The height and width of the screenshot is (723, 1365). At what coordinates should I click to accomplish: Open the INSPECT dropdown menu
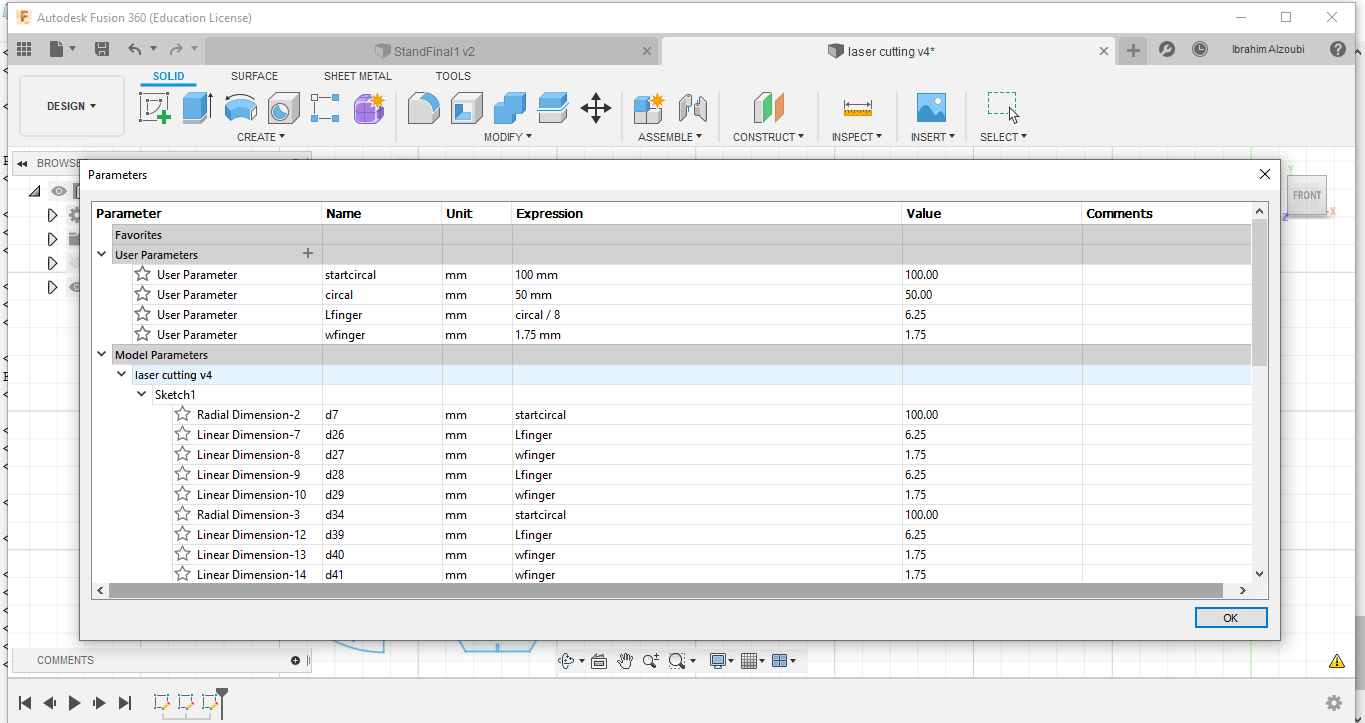[x=857, y=137]
